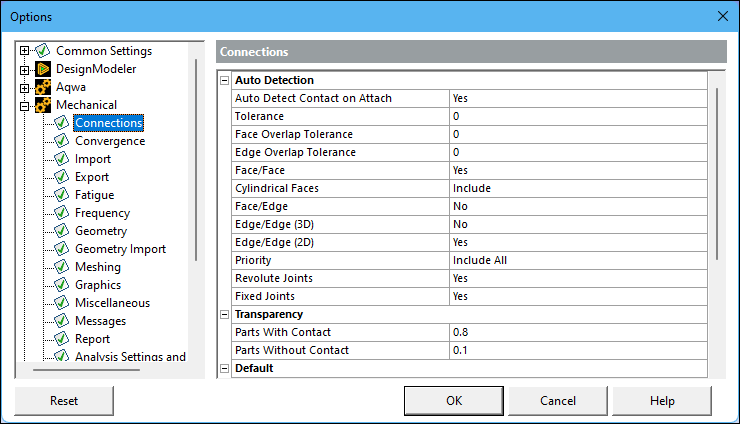
Task: Click the DesignModeler icon in tree
Action: pyautogui.click(x=43, y=69)
